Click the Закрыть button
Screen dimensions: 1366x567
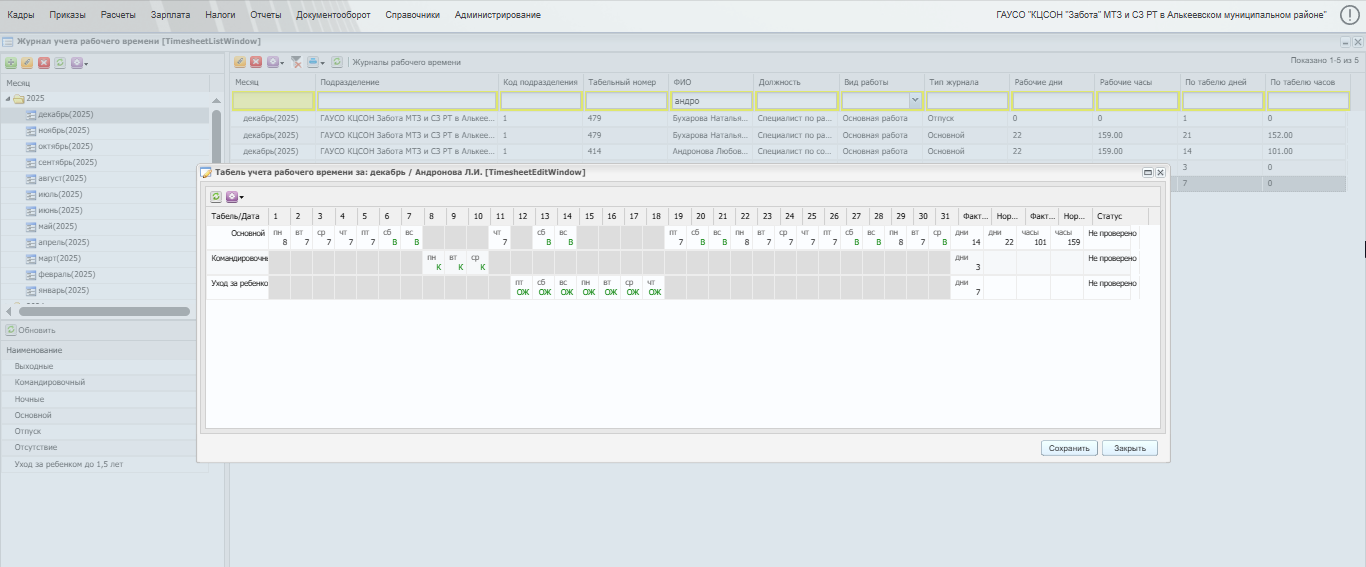(x=1130, y=448)
